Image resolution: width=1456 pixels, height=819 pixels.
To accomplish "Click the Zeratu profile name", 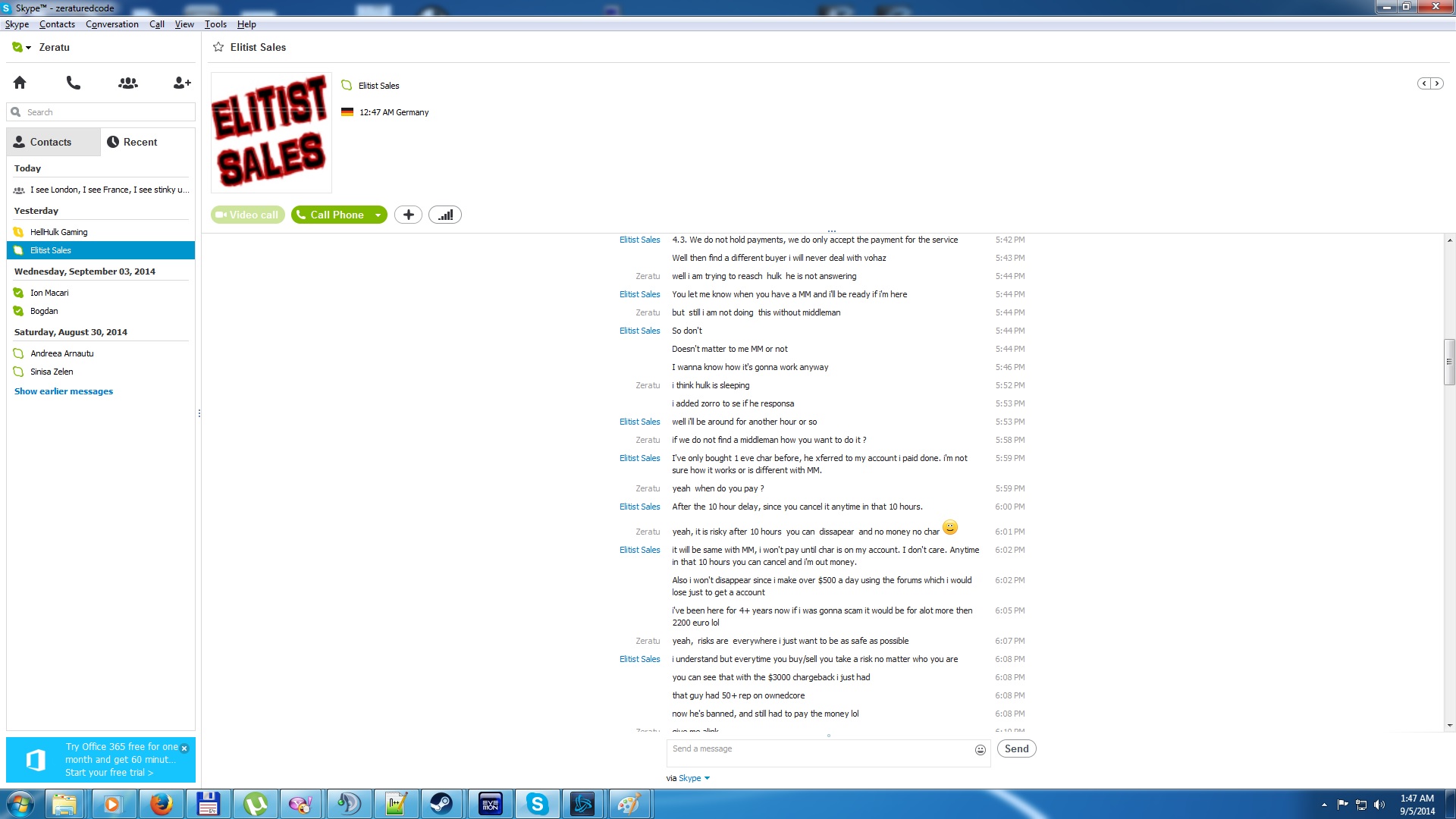I will 54,47.
